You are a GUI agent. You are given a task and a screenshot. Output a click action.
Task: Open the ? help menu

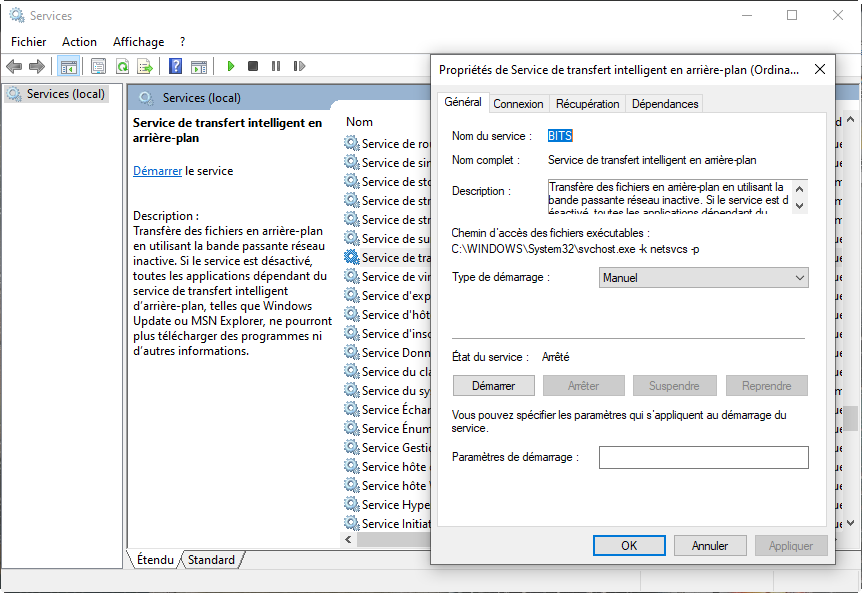[x=183, y=42]
